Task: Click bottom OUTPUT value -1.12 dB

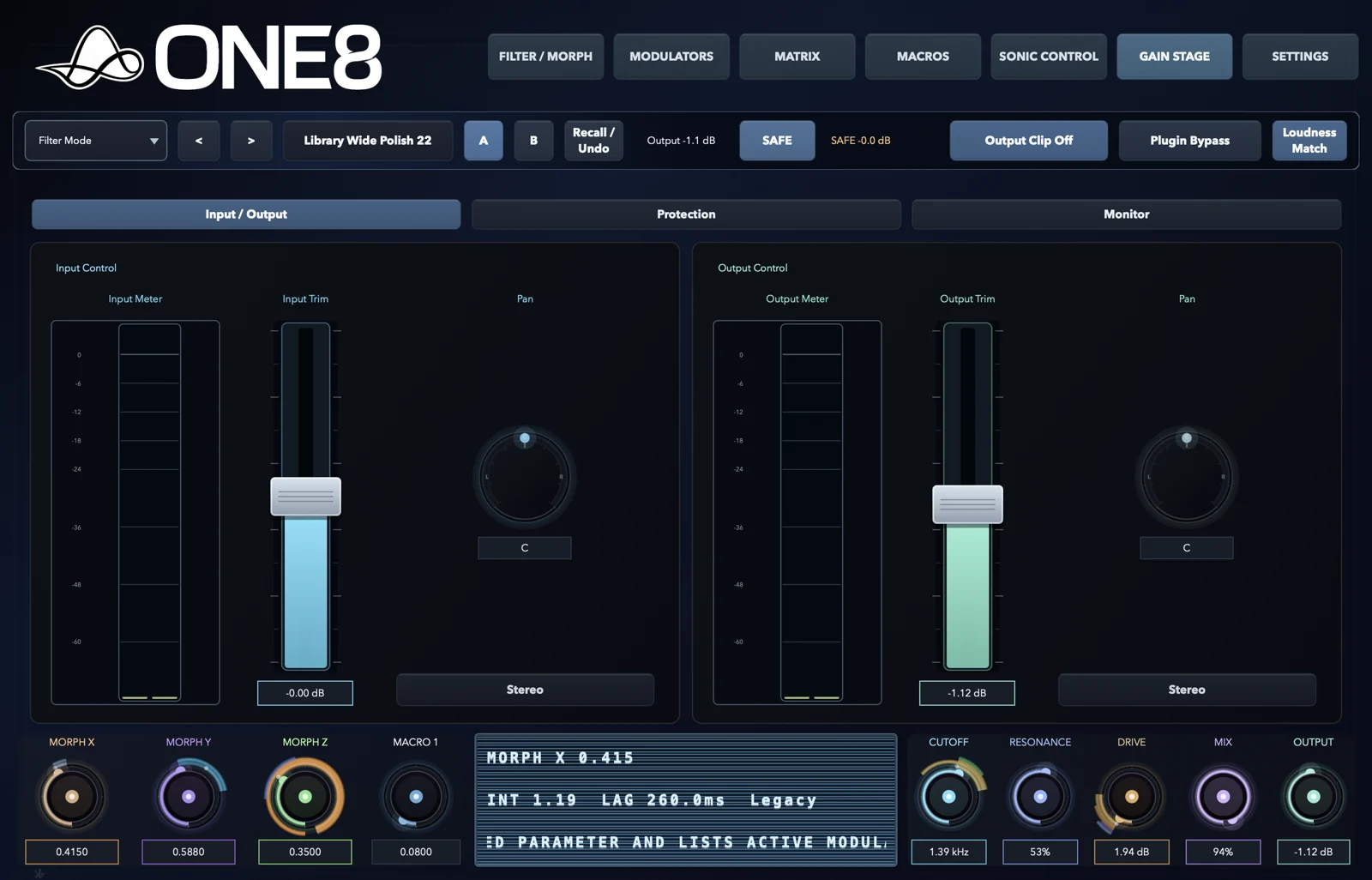Action: click(x=1314, y=852)
